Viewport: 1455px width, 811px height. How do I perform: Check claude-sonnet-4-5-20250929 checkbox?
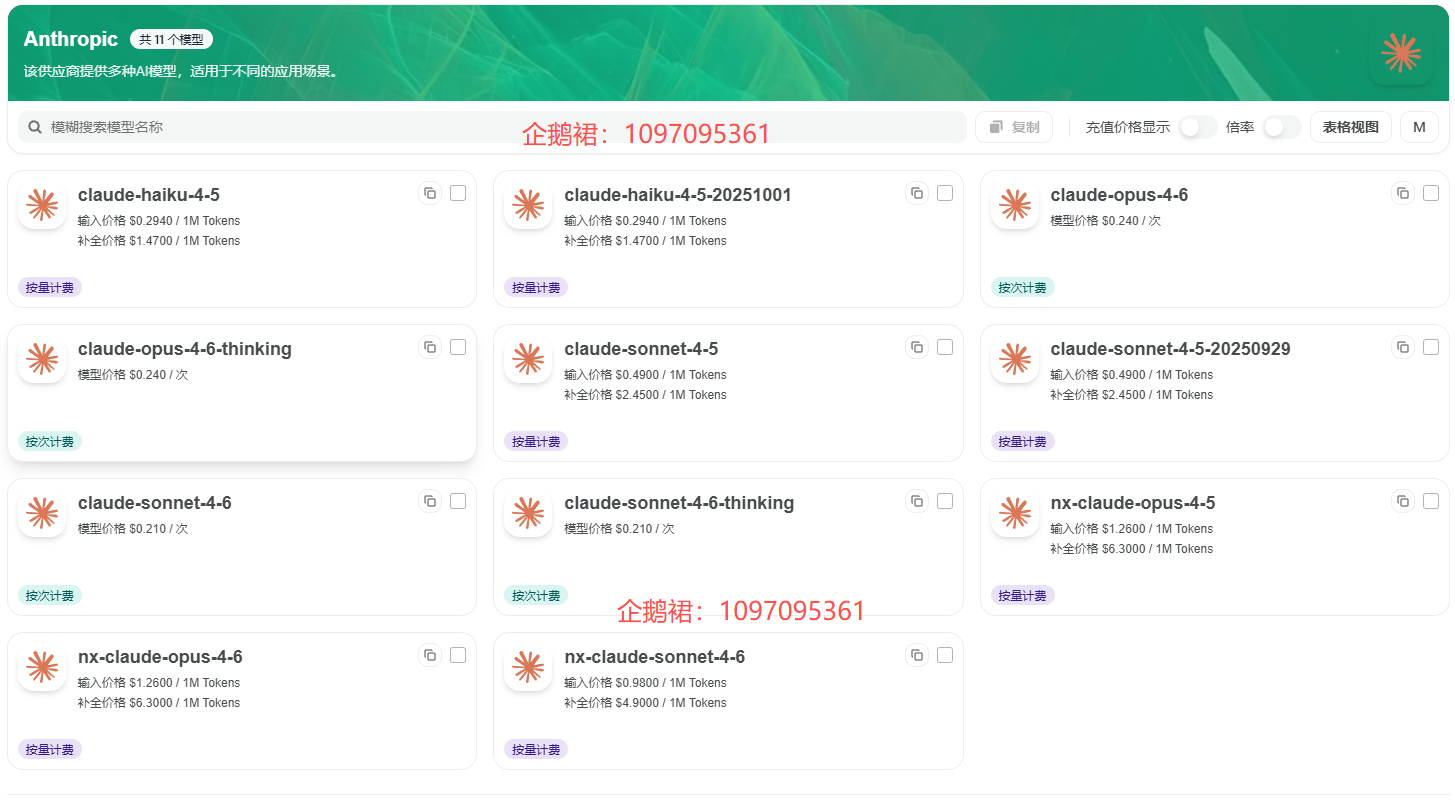[x=1431, y=347]
